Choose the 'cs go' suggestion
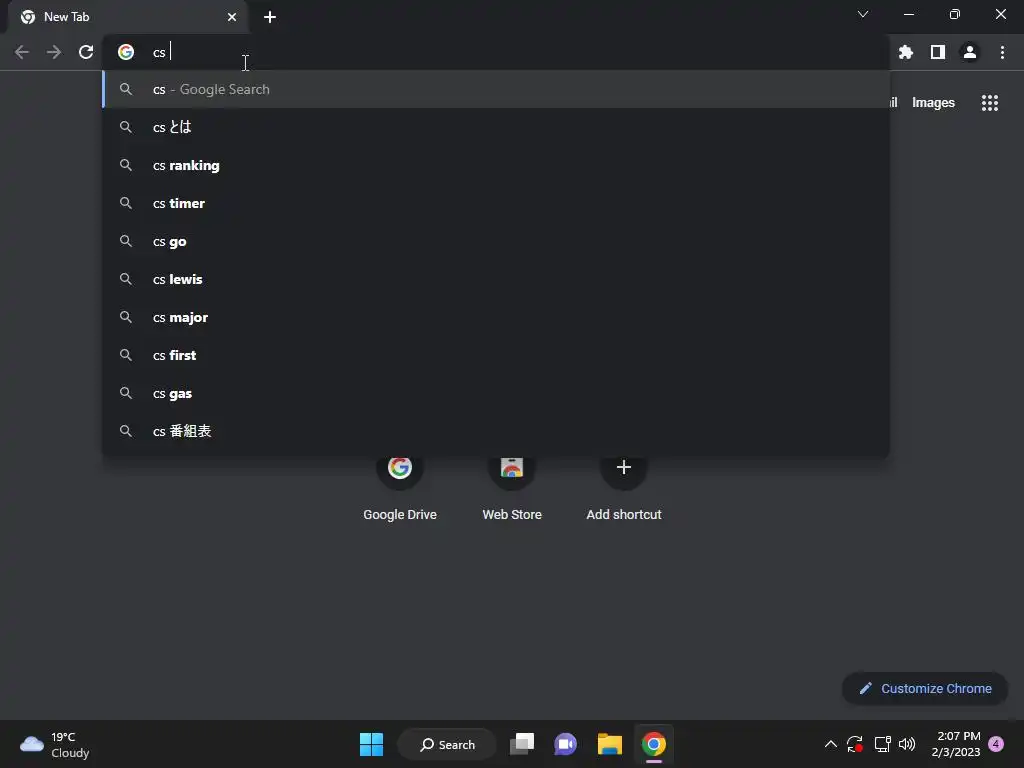This screenshot has height=768, width=1024. (496, 241)
